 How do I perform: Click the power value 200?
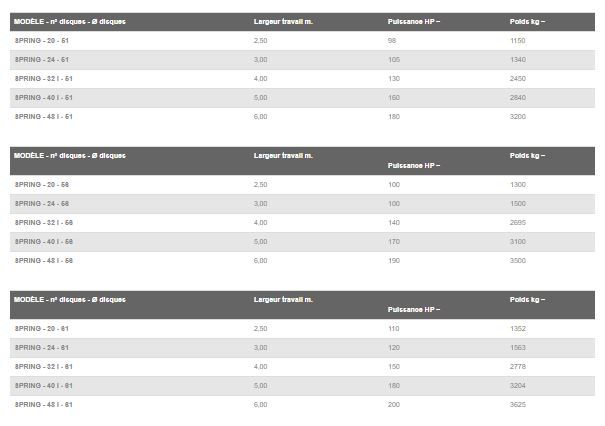coord(393,404)
